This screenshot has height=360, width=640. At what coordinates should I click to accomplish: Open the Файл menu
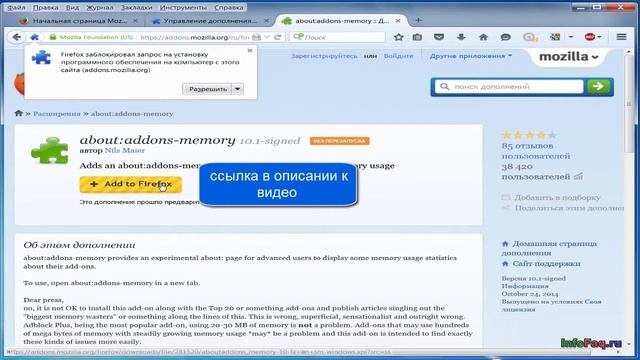16,7
